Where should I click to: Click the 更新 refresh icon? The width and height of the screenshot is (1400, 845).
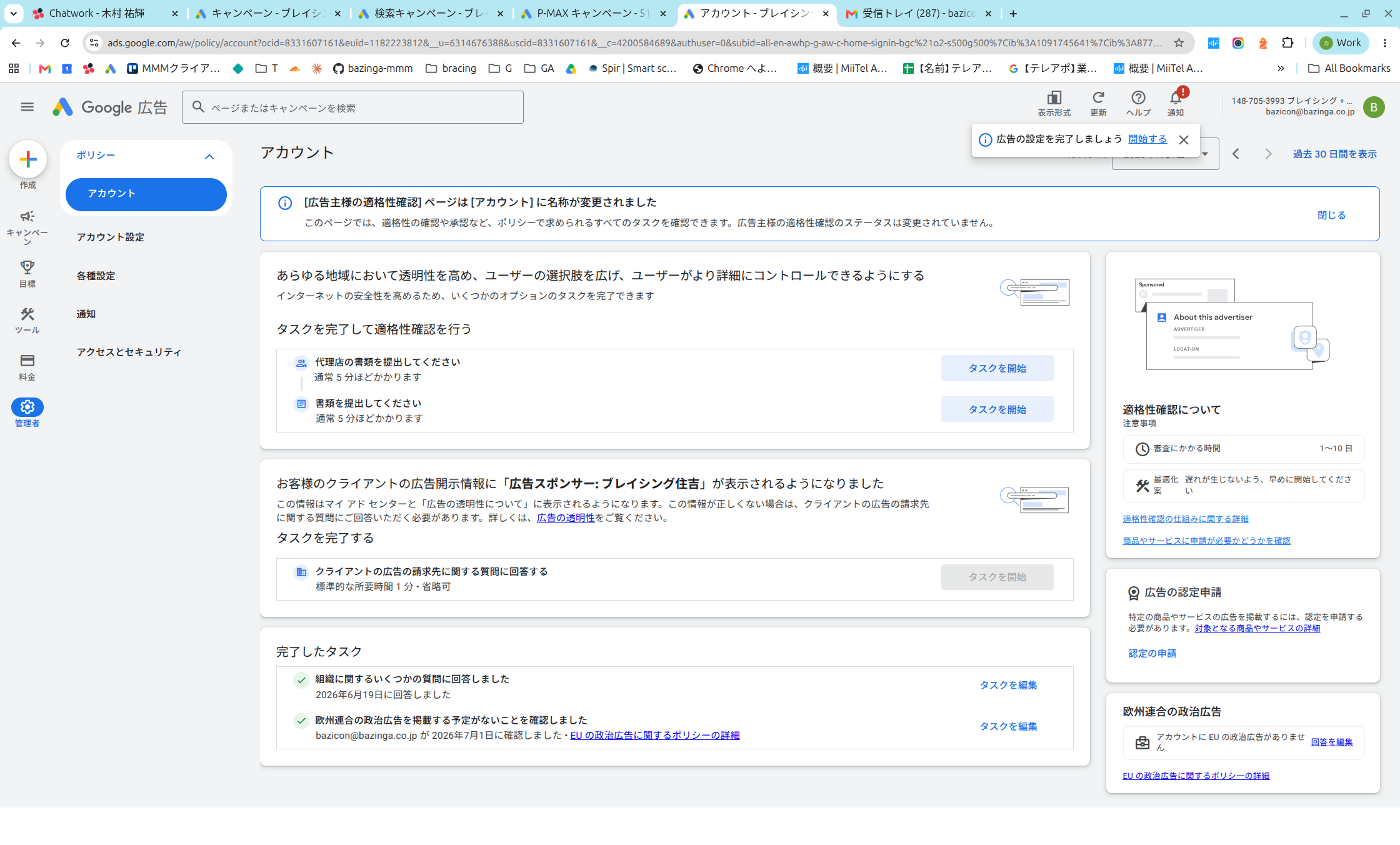(x=1098, y=97)
